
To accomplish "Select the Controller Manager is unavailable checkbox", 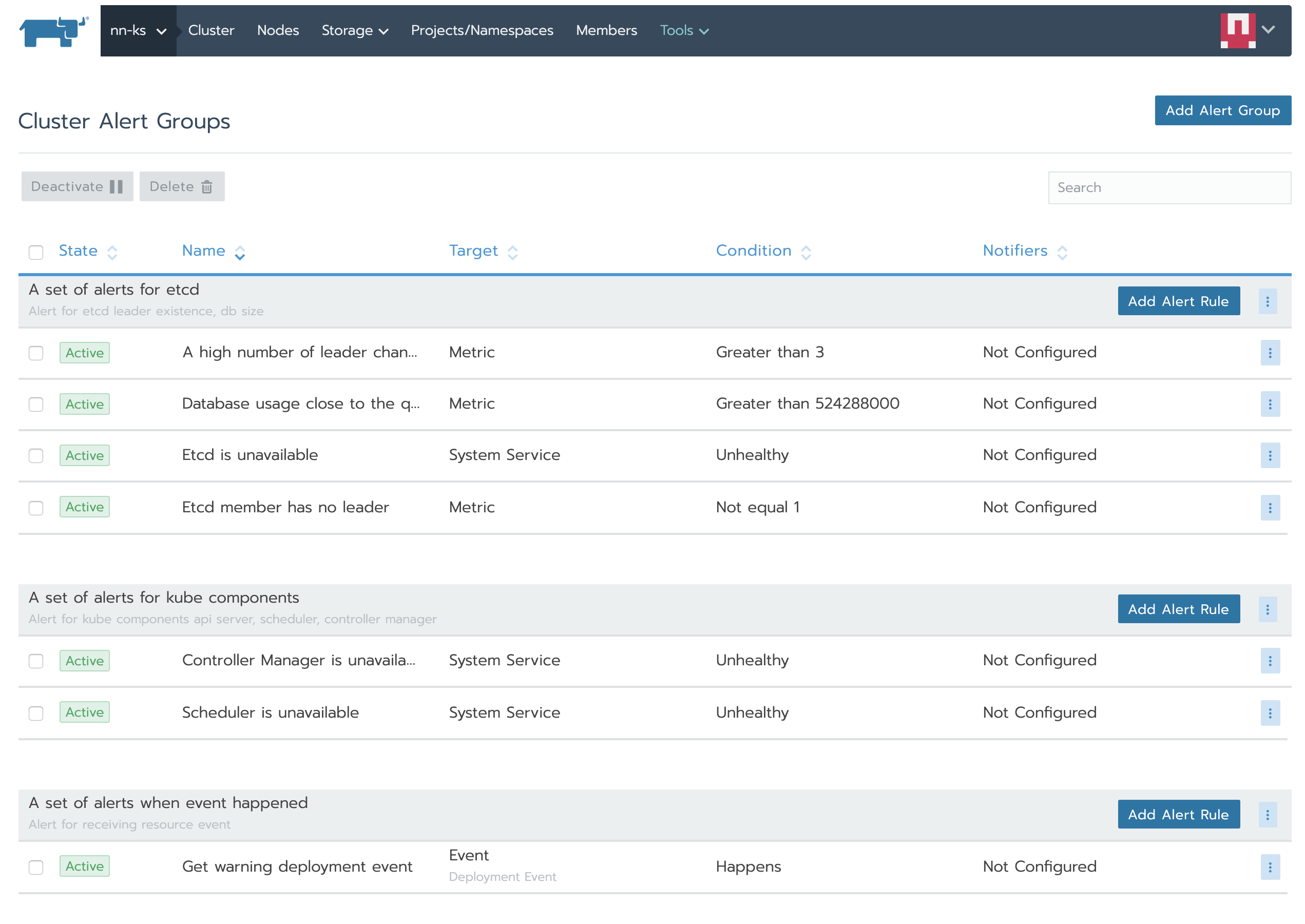I will [x=36, y=661].
